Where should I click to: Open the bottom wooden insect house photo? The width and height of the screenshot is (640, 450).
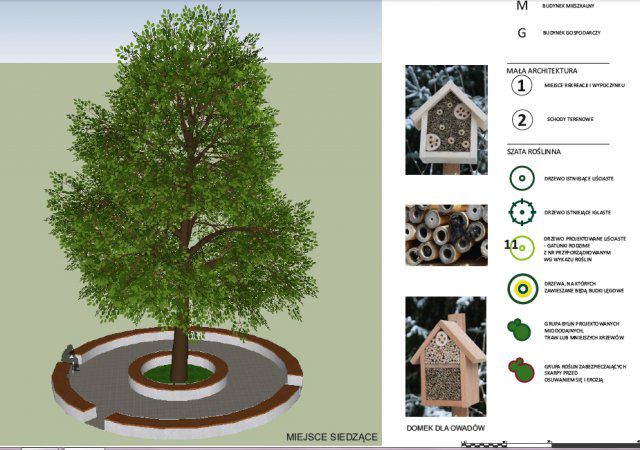pyautogui.click(x=446, y=356)
